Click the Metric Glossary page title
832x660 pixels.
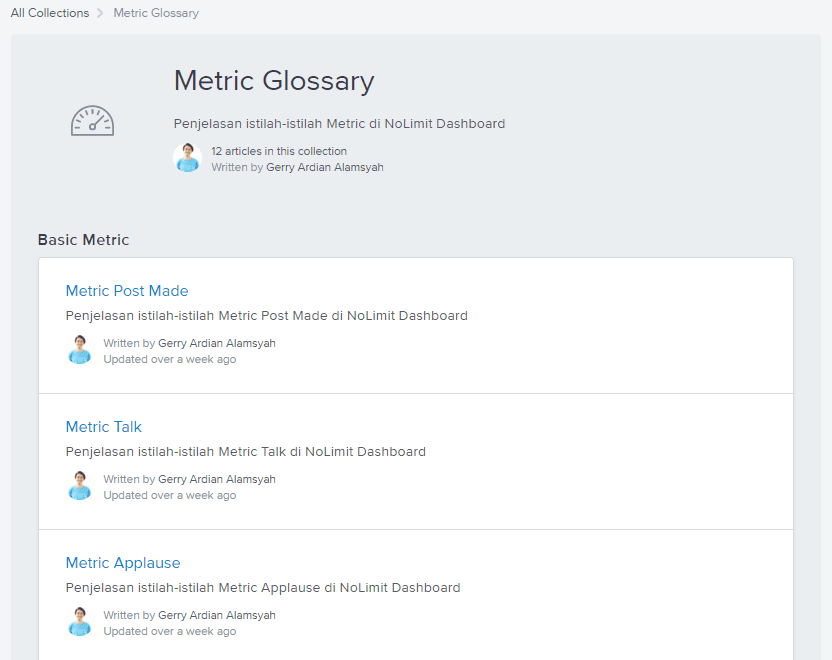coord(274,81)
